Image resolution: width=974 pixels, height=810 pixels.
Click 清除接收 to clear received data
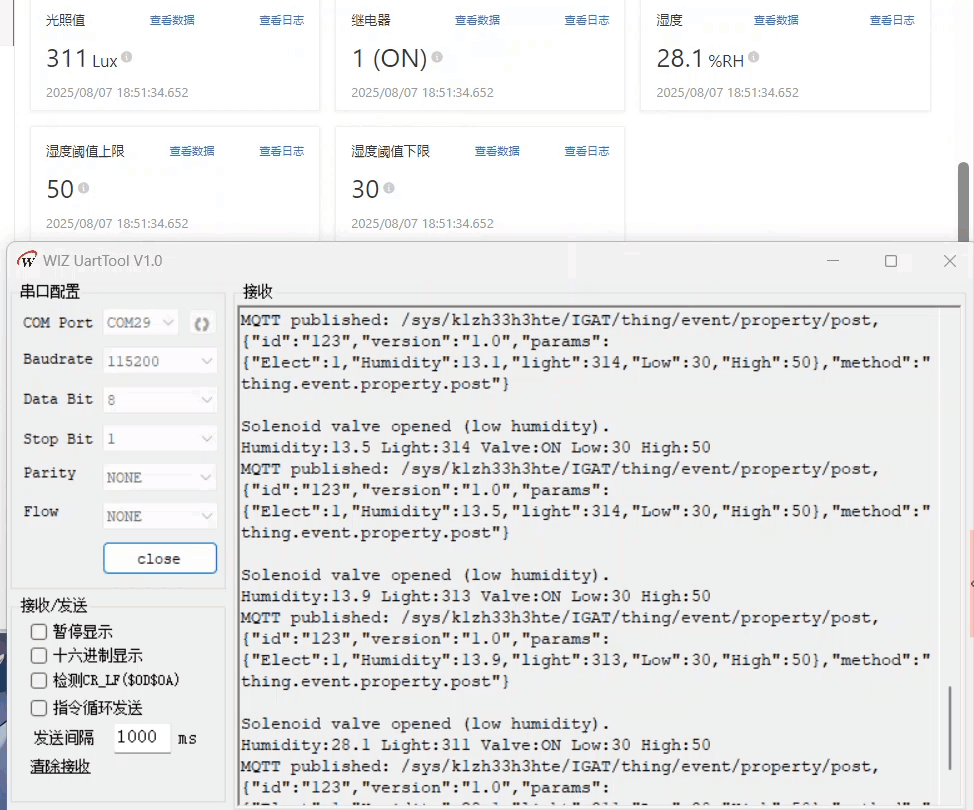[x=60, y=767]
